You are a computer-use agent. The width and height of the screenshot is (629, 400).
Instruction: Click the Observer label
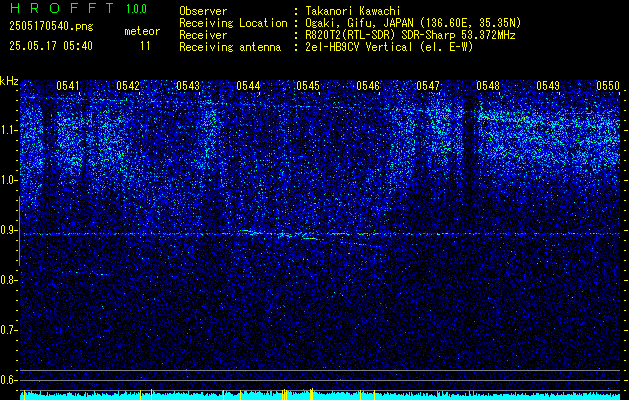(203, 11)
